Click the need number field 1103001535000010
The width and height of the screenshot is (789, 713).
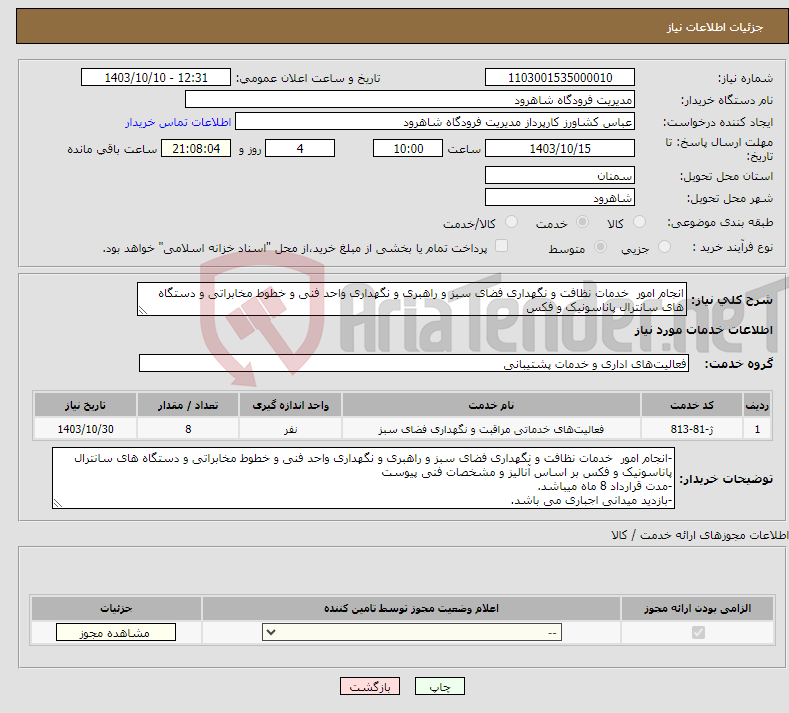pyautogui.click(x=560, y=77)
